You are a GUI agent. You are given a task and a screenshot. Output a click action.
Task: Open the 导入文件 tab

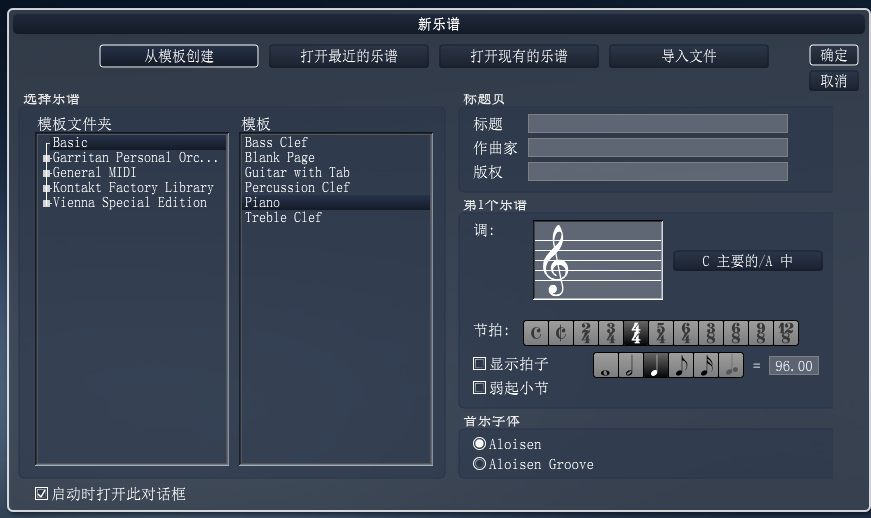tap(689, 56)
